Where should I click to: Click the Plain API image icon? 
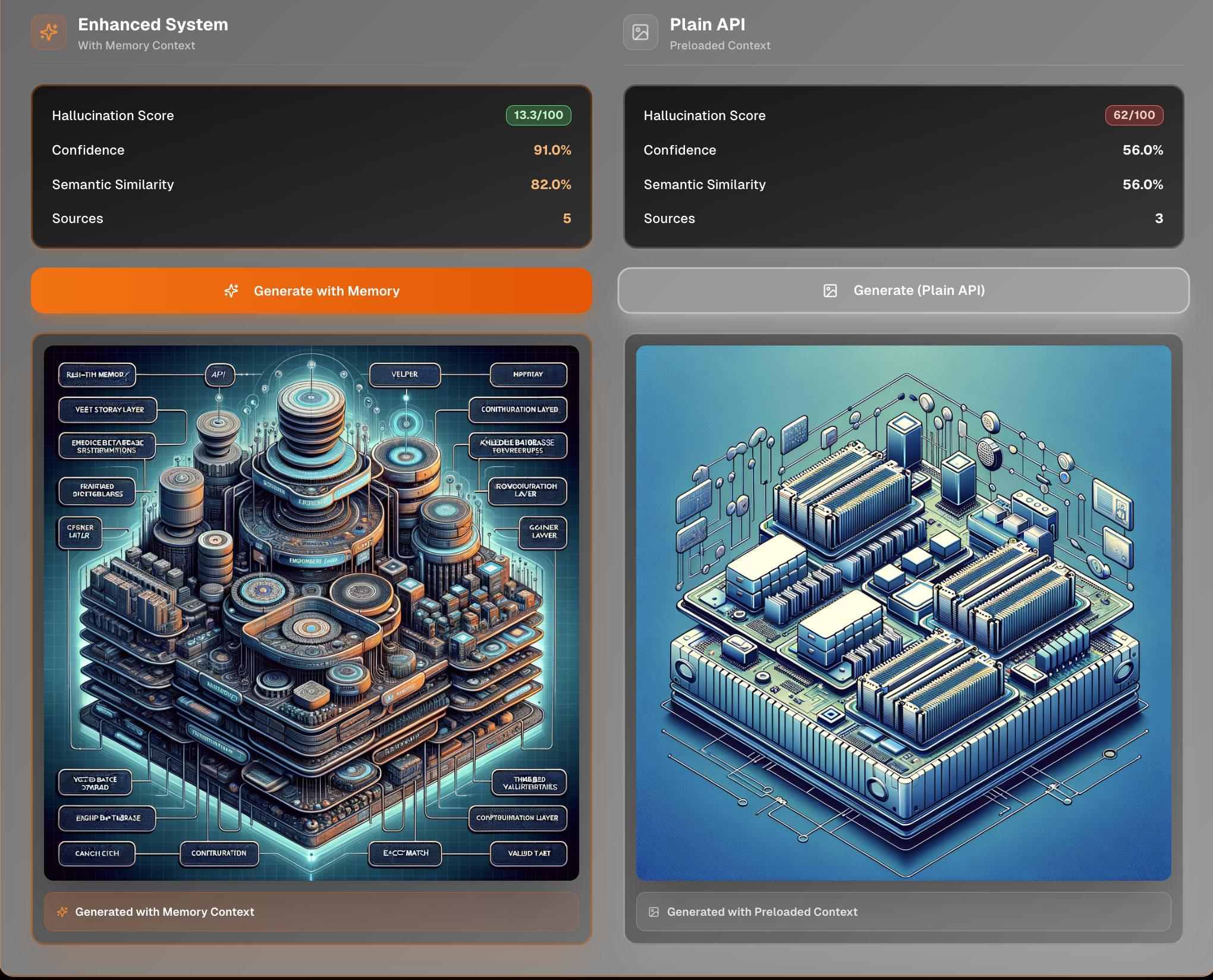coord(640,32)
